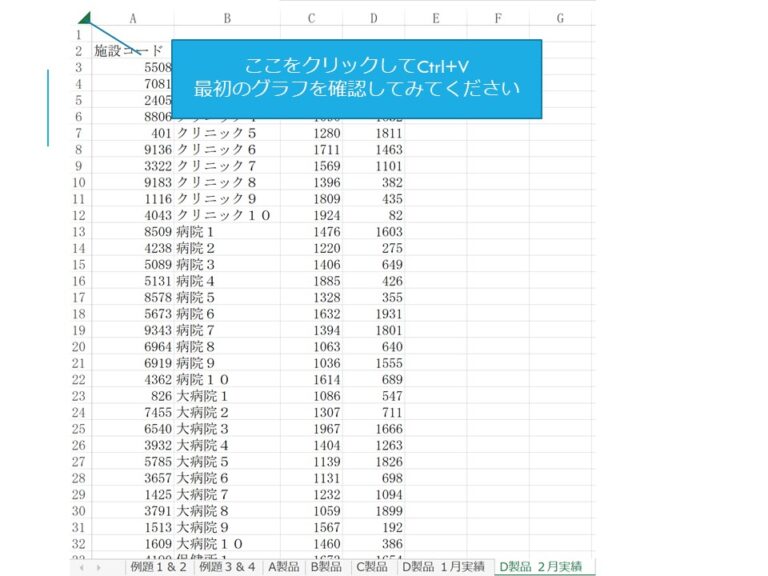
Task: Select the value 1263 in 大病院４ row
Action: coord(374,445)
